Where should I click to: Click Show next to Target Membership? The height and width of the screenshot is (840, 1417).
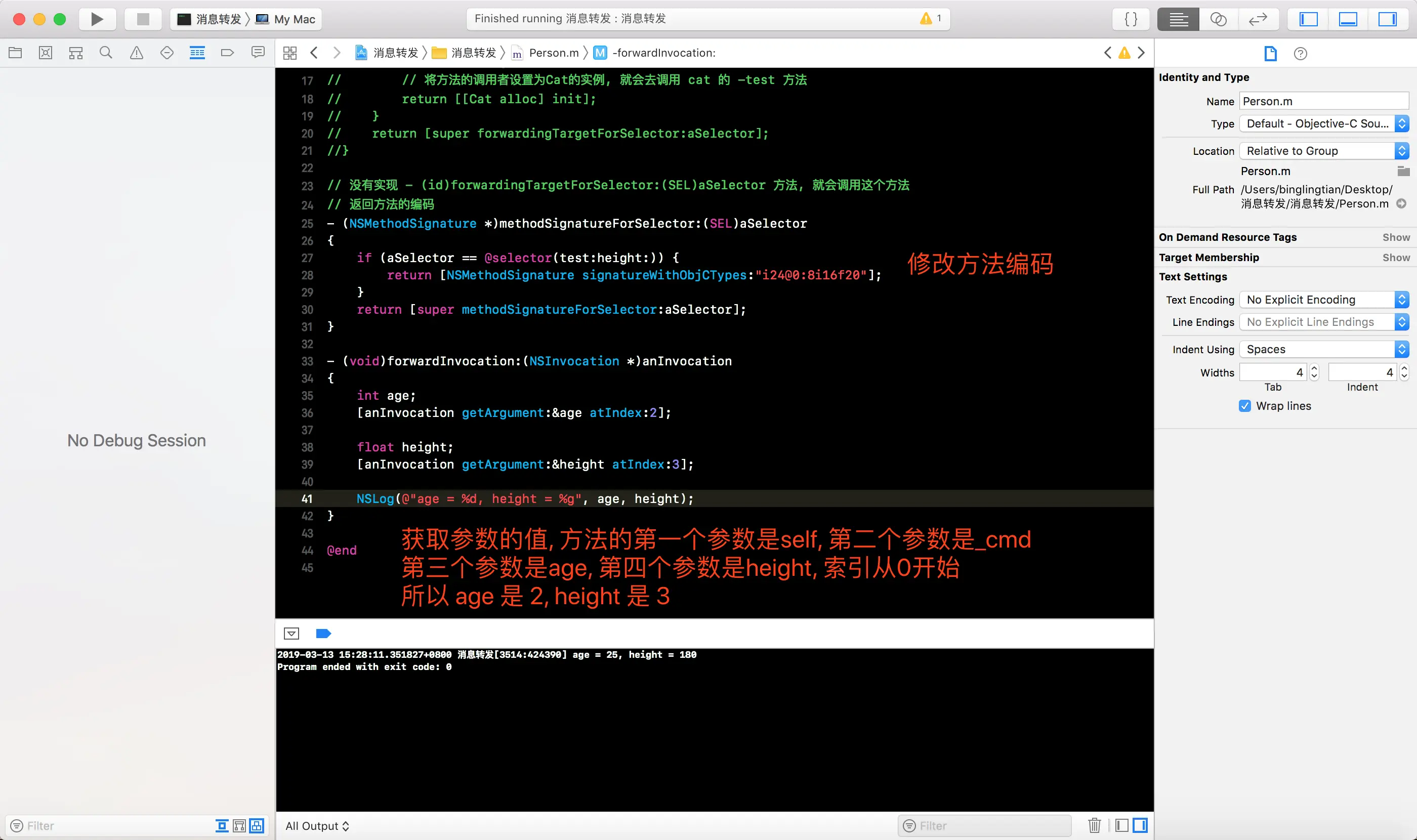point(1395,258)
